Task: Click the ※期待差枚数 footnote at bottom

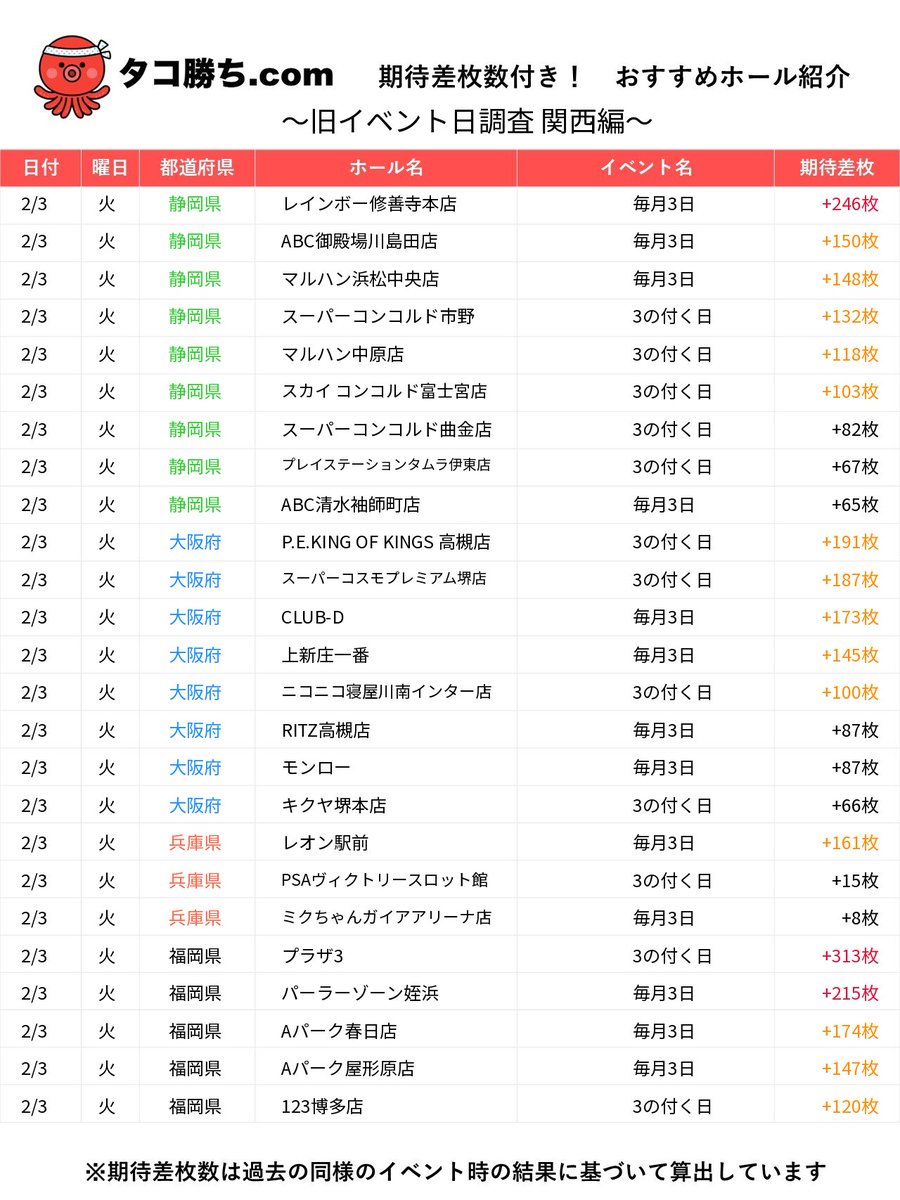Action: (456, 1170)
